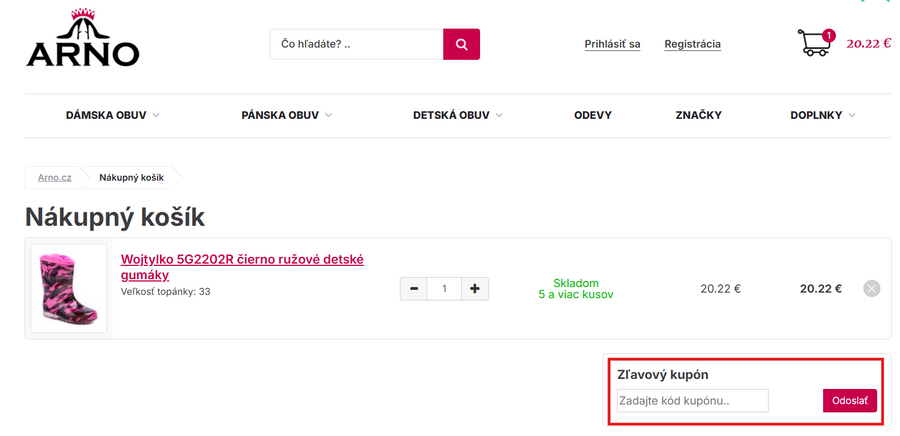Click the ARNO logo
900x436 pixels.
(82, 40)
